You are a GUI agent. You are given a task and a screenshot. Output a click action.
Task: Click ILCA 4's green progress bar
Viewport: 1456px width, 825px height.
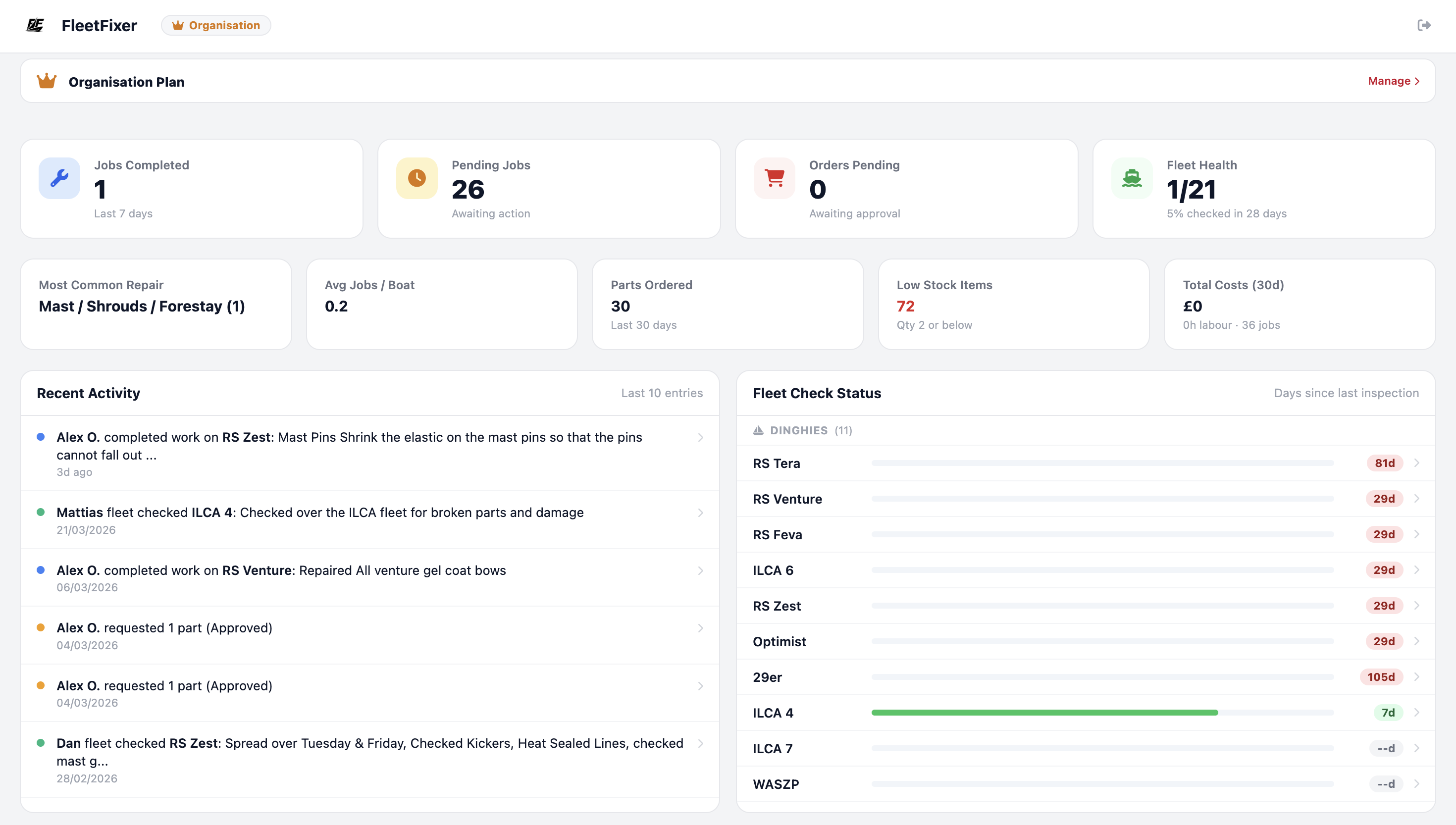(x=1045, y=712)
